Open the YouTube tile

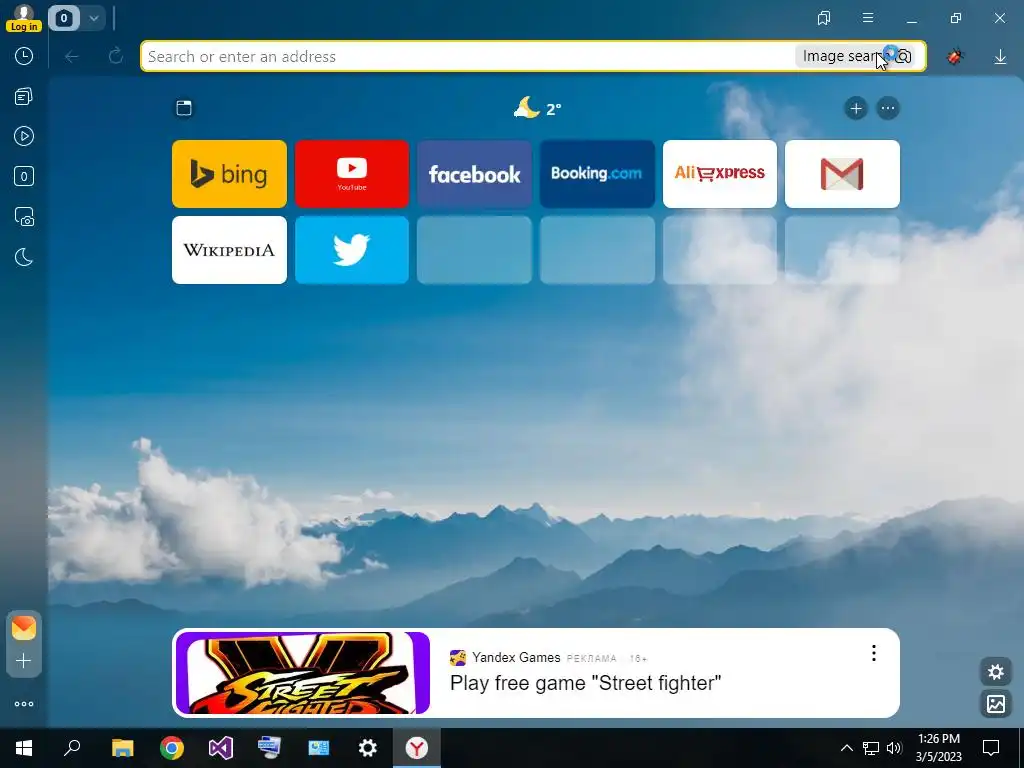coord(352,174)
